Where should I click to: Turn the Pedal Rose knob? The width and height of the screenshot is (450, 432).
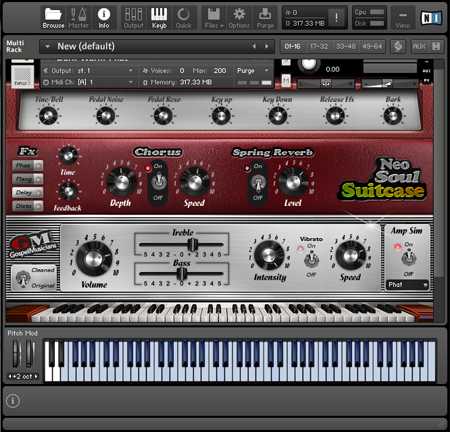[163, 116]
